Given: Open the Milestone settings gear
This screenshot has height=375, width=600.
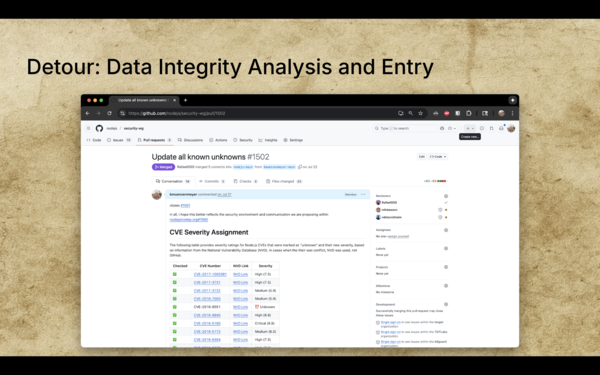Looking at the screenshot, I should coord(446,285).
